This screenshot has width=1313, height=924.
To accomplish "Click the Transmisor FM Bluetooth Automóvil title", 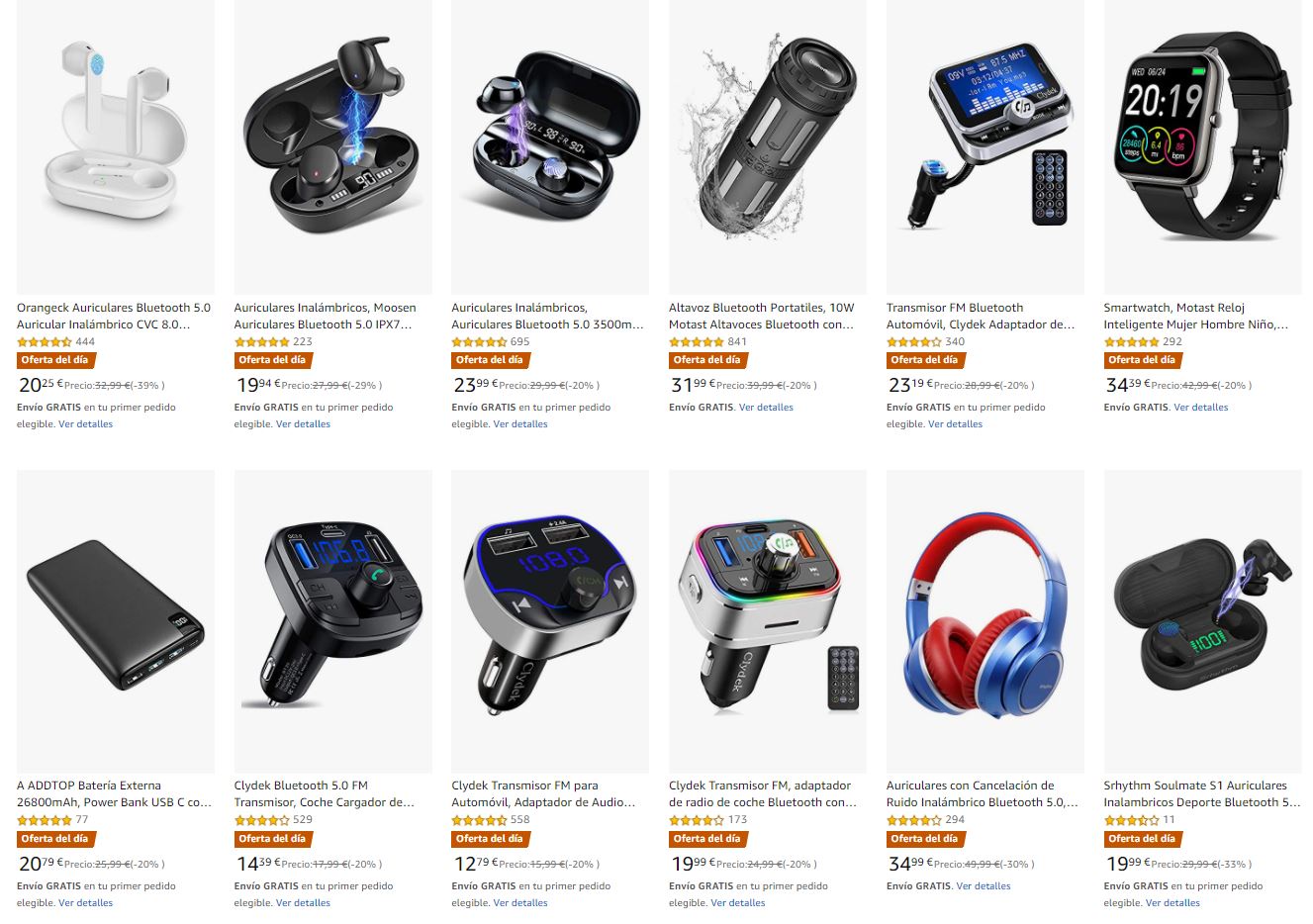I will tap(981, 316).
